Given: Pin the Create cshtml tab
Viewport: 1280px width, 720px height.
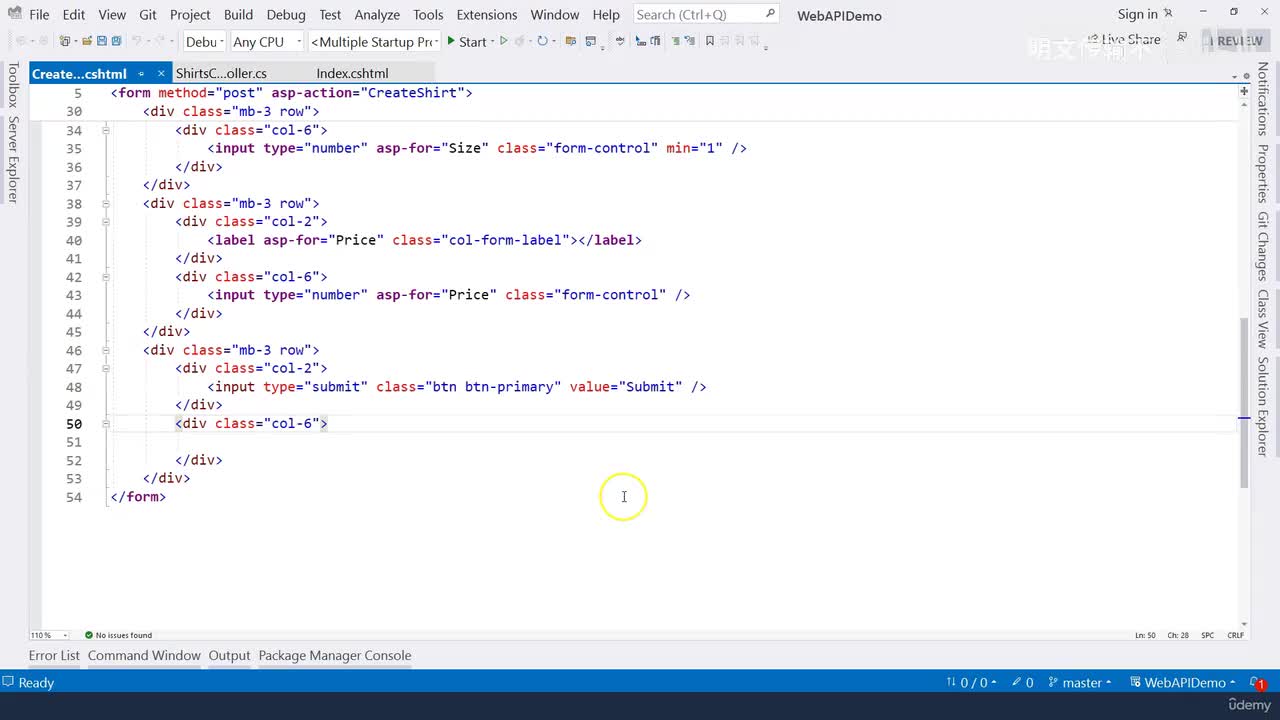Looking at the screenshot, I should click(141, 73).
